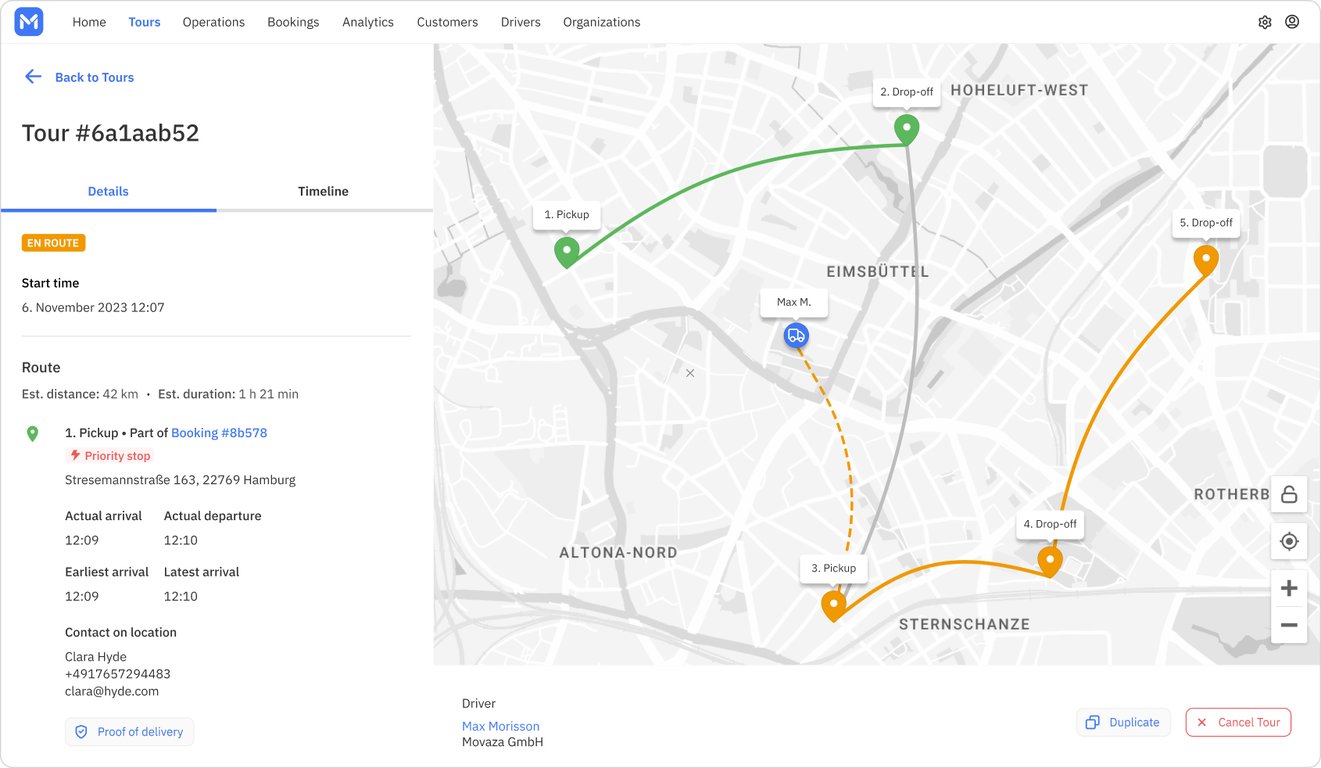Click the Est. duration 1 h 21 min text

click(228, 394)
